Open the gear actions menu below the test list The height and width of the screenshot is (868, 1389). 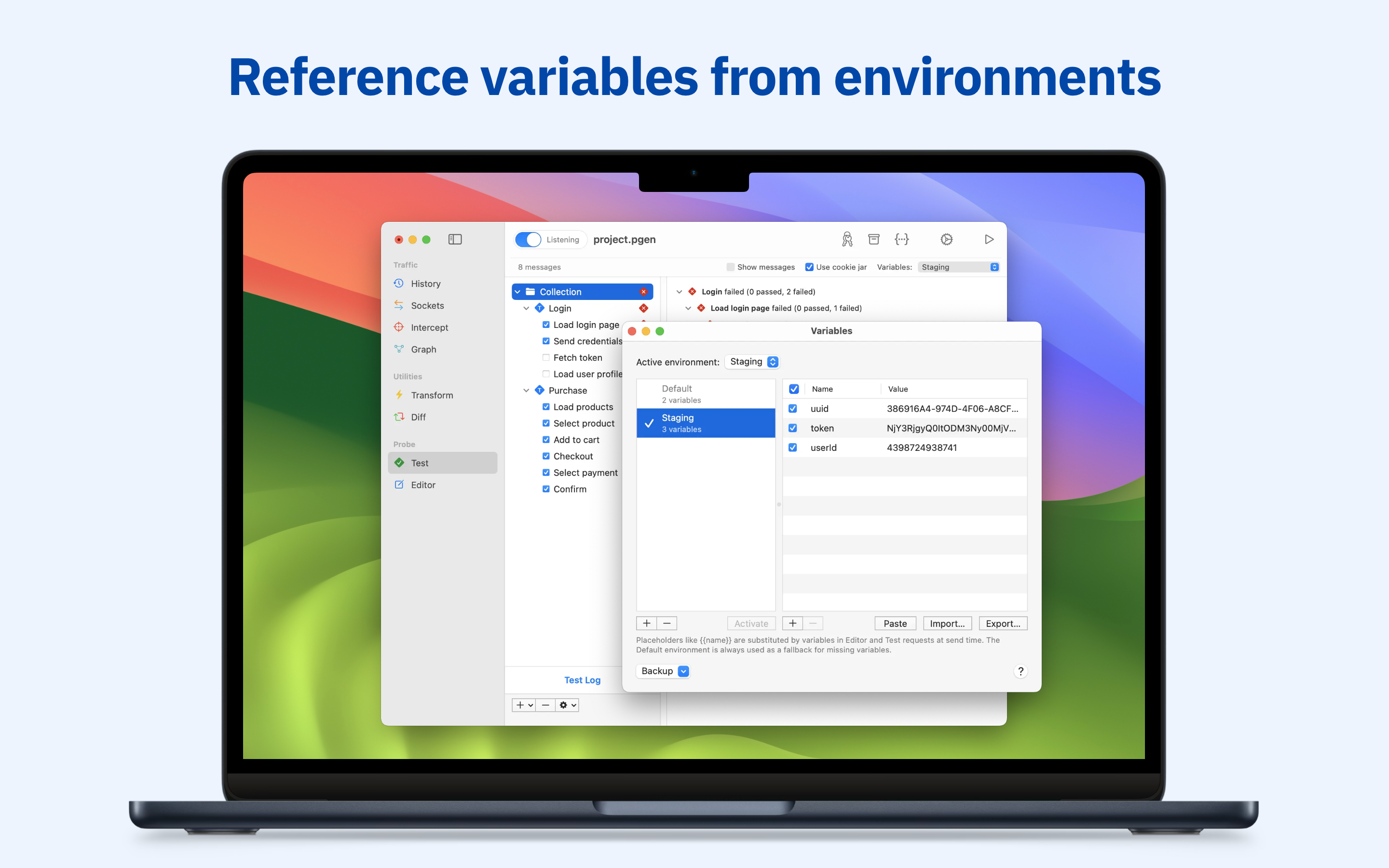[567, 705]
